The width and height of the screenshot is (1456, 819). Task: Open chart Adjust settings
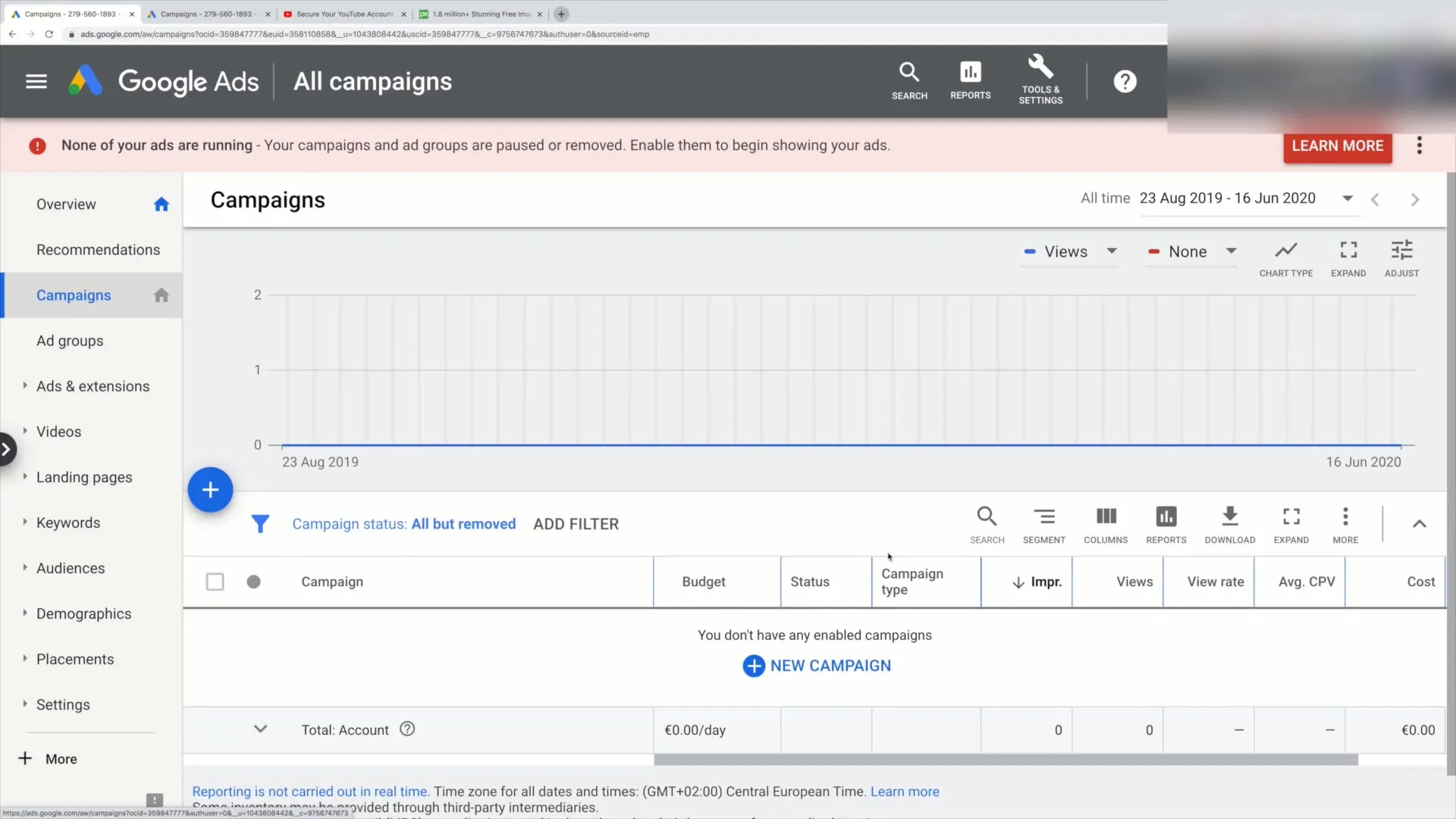pyautogui.click(x=1401, y=259)
